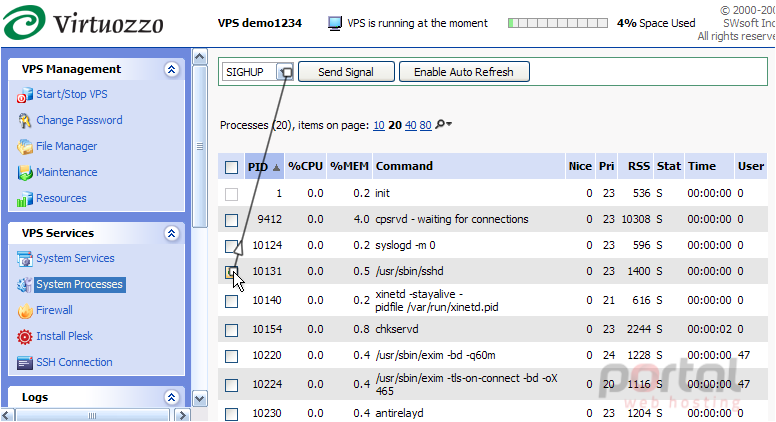Check the xinetd process 10140 checkbox
This screenshot has width=776, height=422.
click(x=231, y=301)
